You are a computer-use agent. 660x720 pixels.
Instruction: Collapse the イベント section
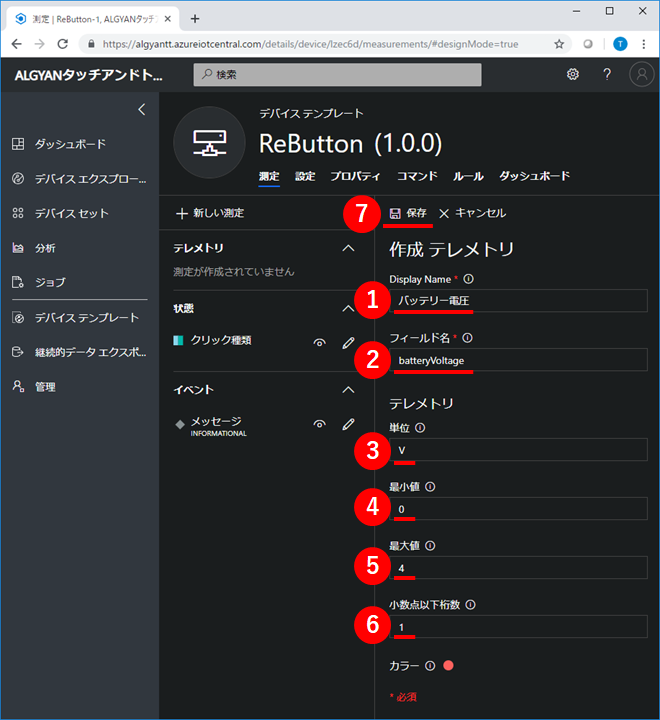[348, 390]
